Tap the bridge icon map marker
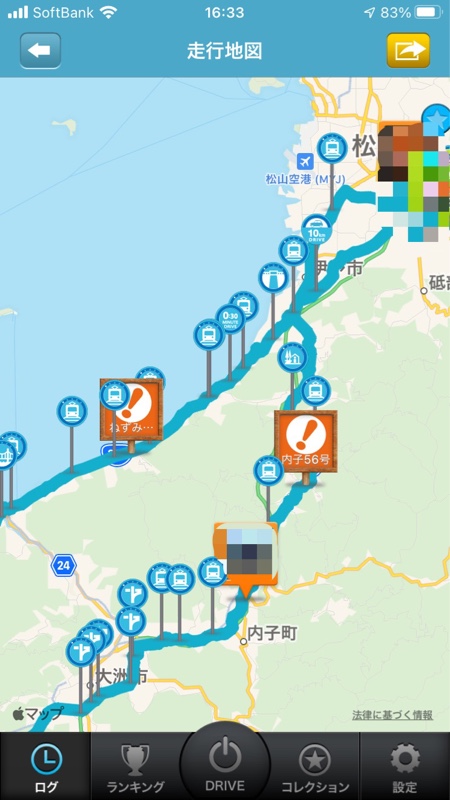 point(273,278)
